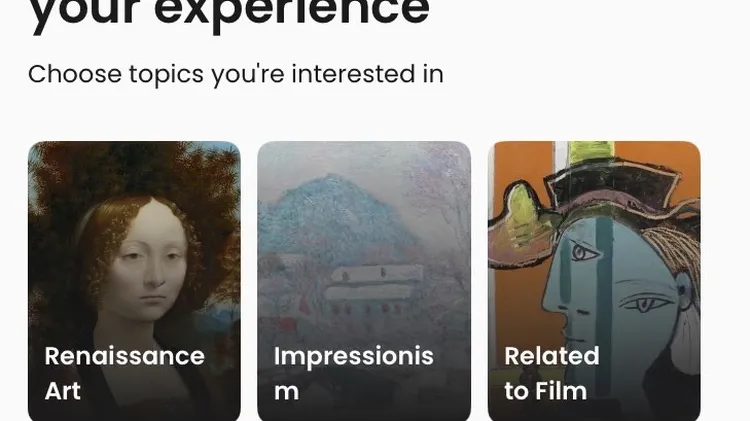The width and height of the screenshot is (750, 421).
Task: Click the 'Related to Film' label text
Action: click(x=551, y=373)
